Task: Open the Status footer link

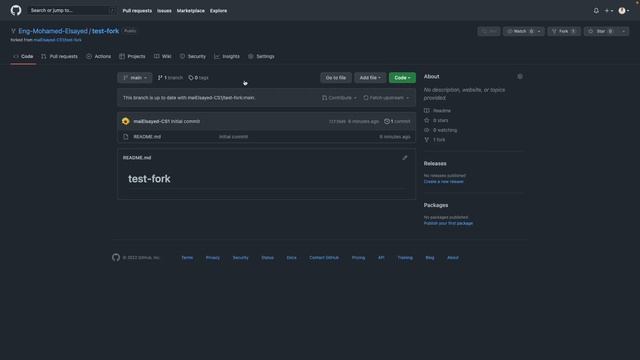Action: (267, 258)
